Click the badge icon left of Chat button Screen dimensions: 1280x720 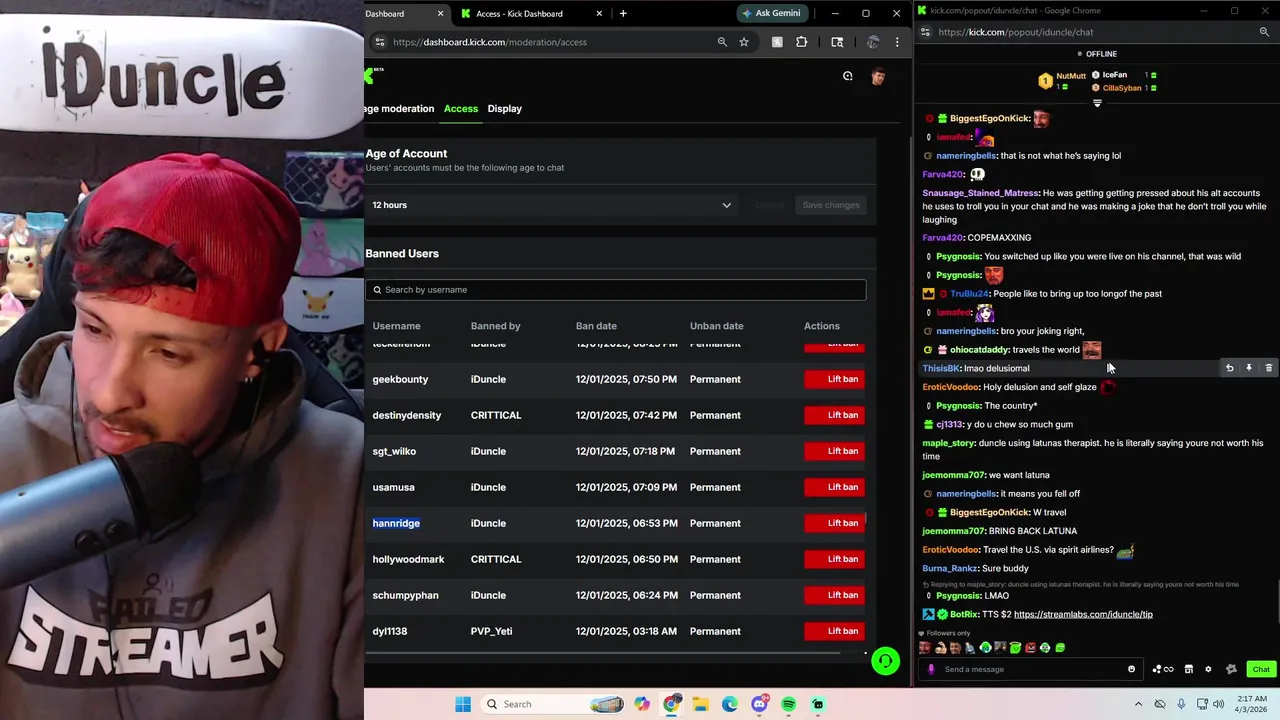tap(1231, 669)
